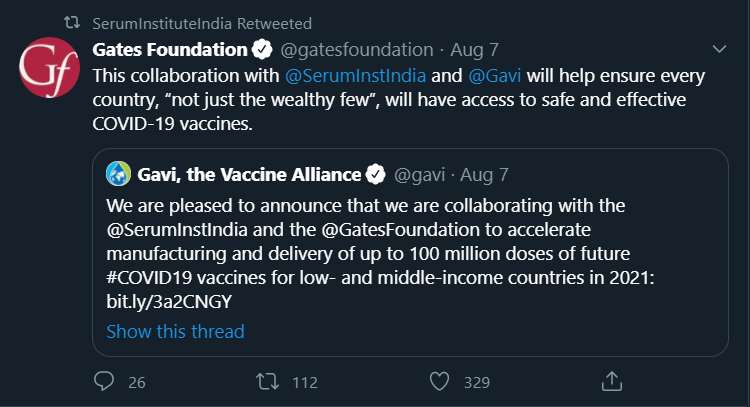Click retweet icon beside SerumInstituteIndia Retweeted
Image resolution: width=750 pixels, height=407 pixels.
[x=72, y=23]
